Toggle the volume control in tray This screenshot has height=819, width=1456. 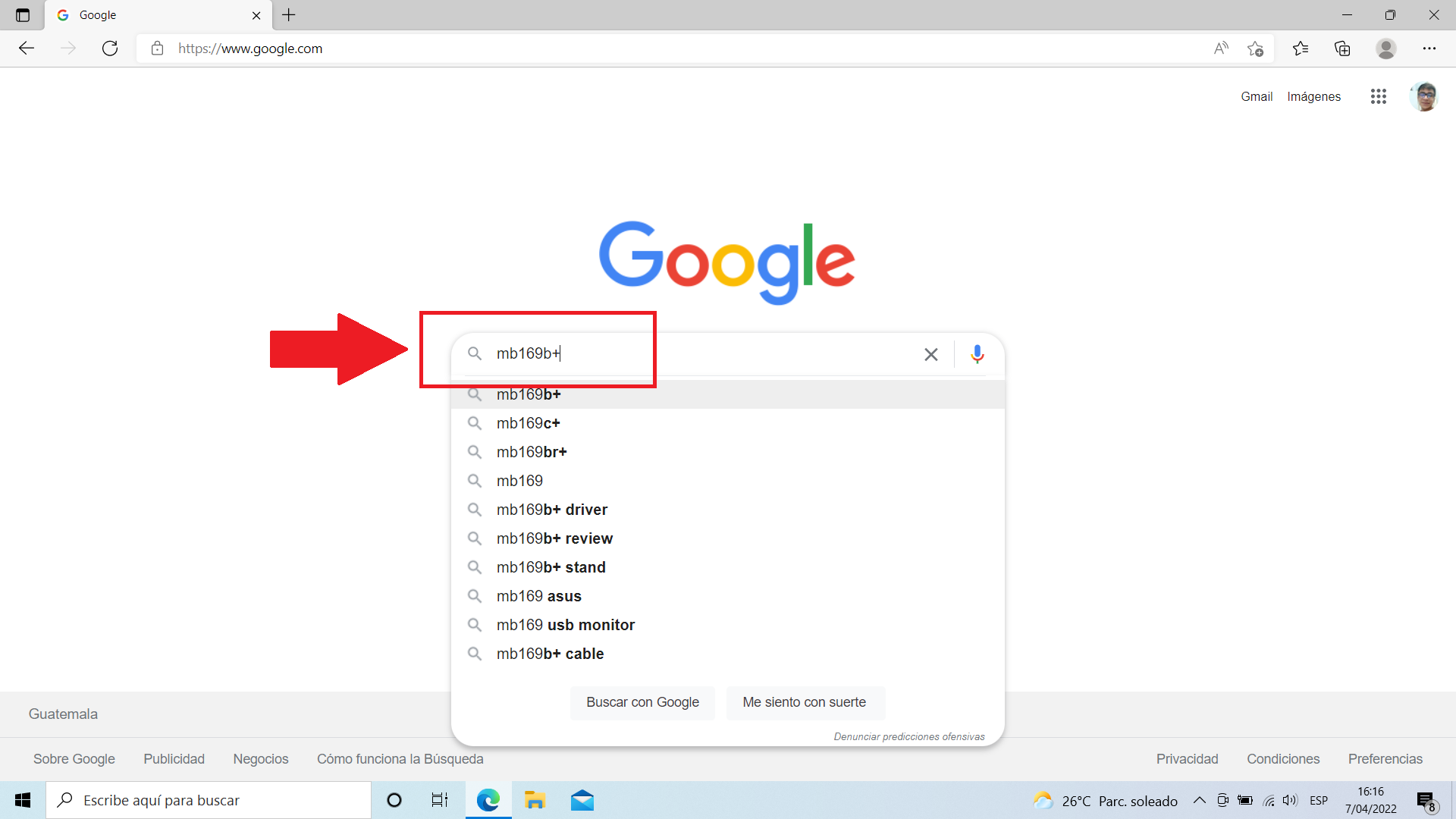(1289, 800)
